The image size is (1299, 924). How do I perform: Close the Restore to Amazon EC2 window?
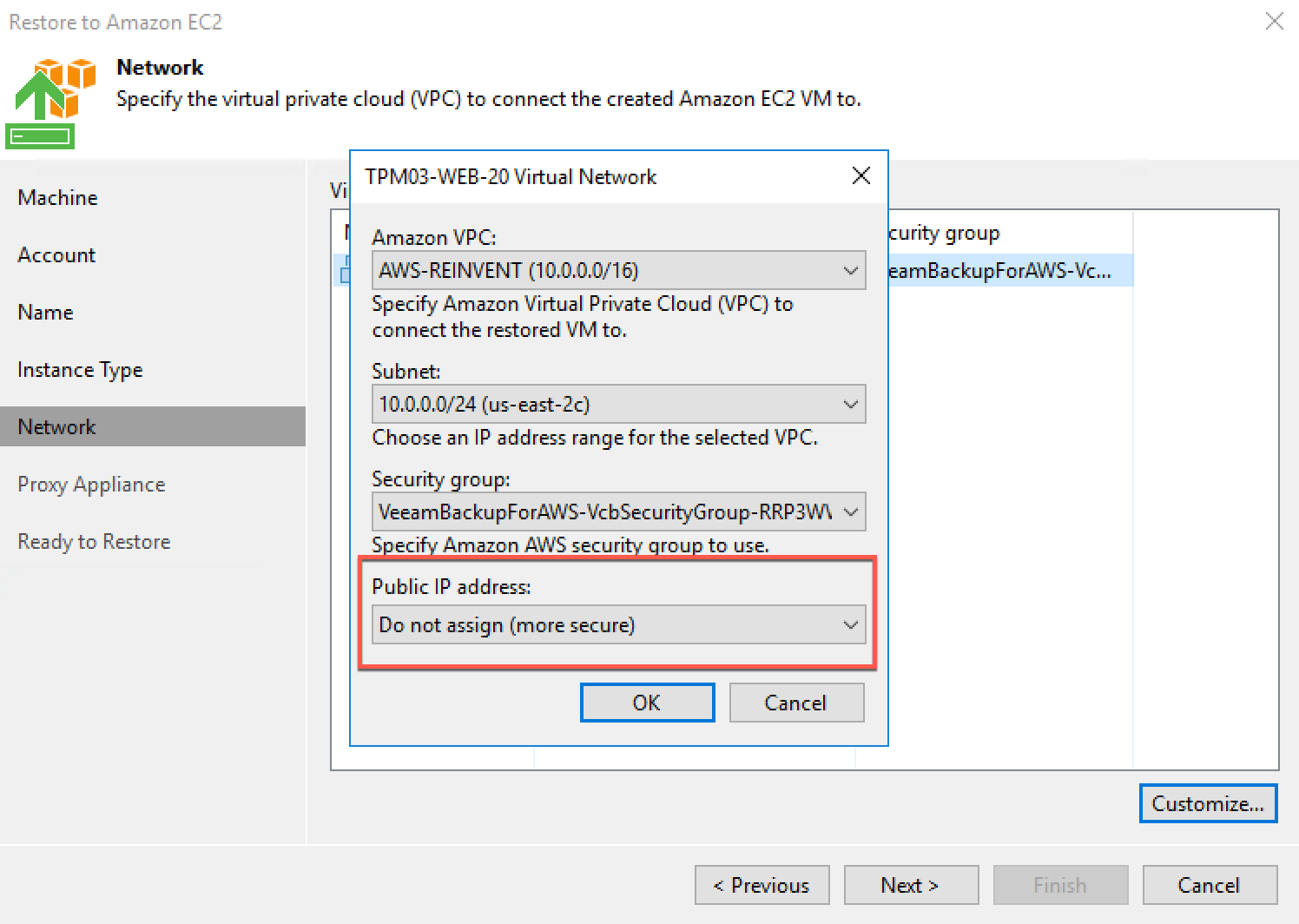pos(1274,22)
